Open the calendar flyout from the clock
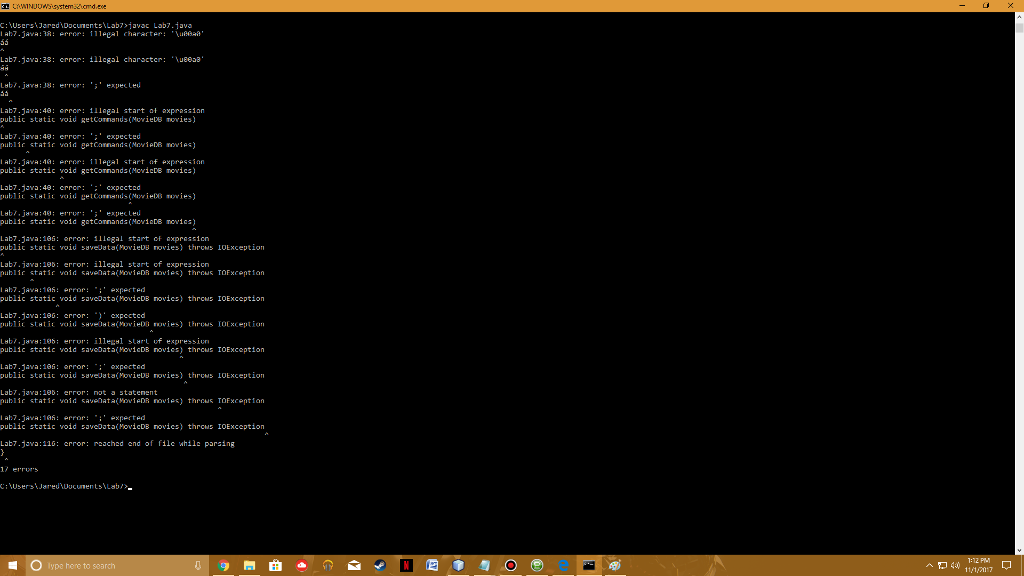 [x=980, y=564]
